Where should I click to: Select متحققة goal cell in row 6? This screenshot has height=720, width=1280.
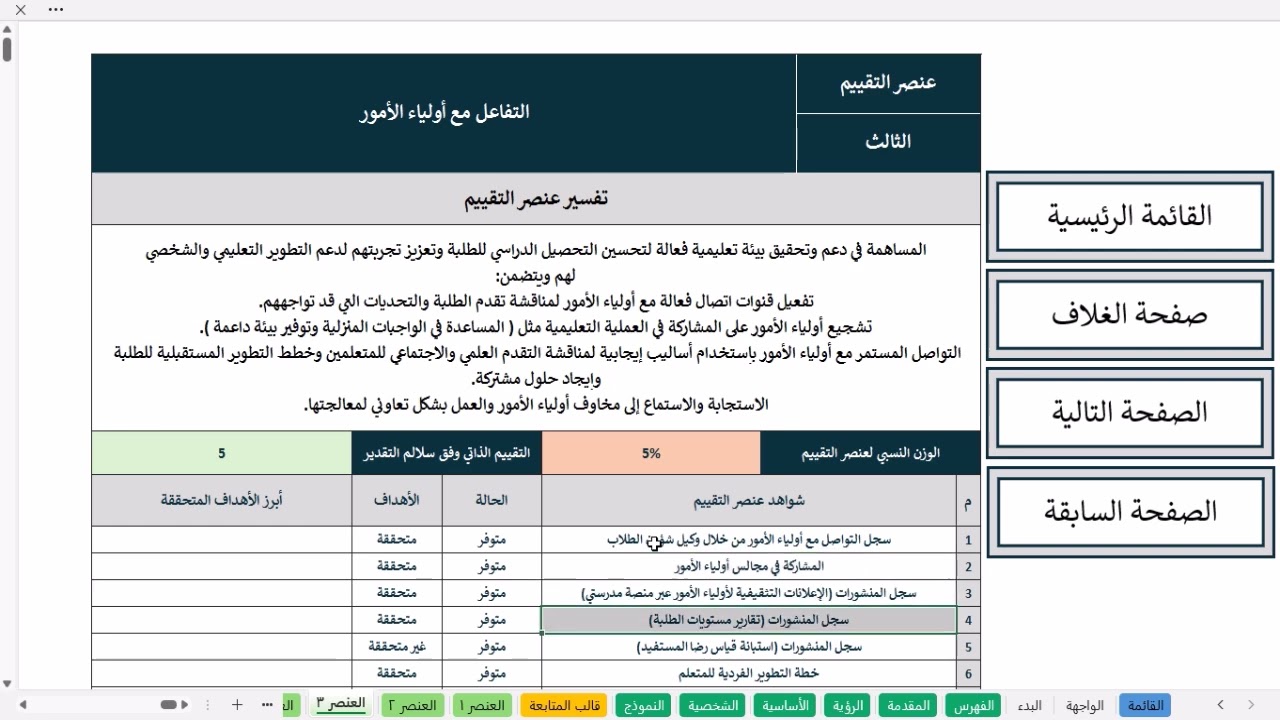397,674
